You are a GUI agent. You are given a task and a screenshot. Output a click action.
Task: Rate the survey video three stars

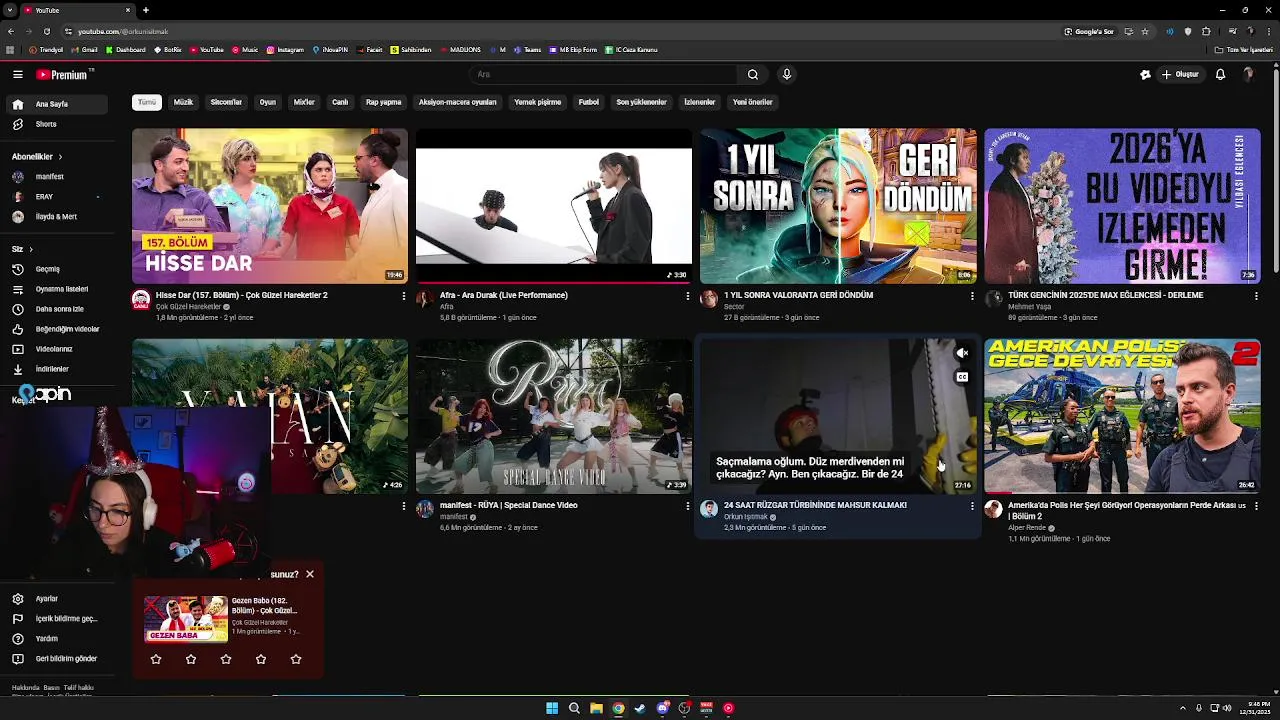click(x=226, y=659)
